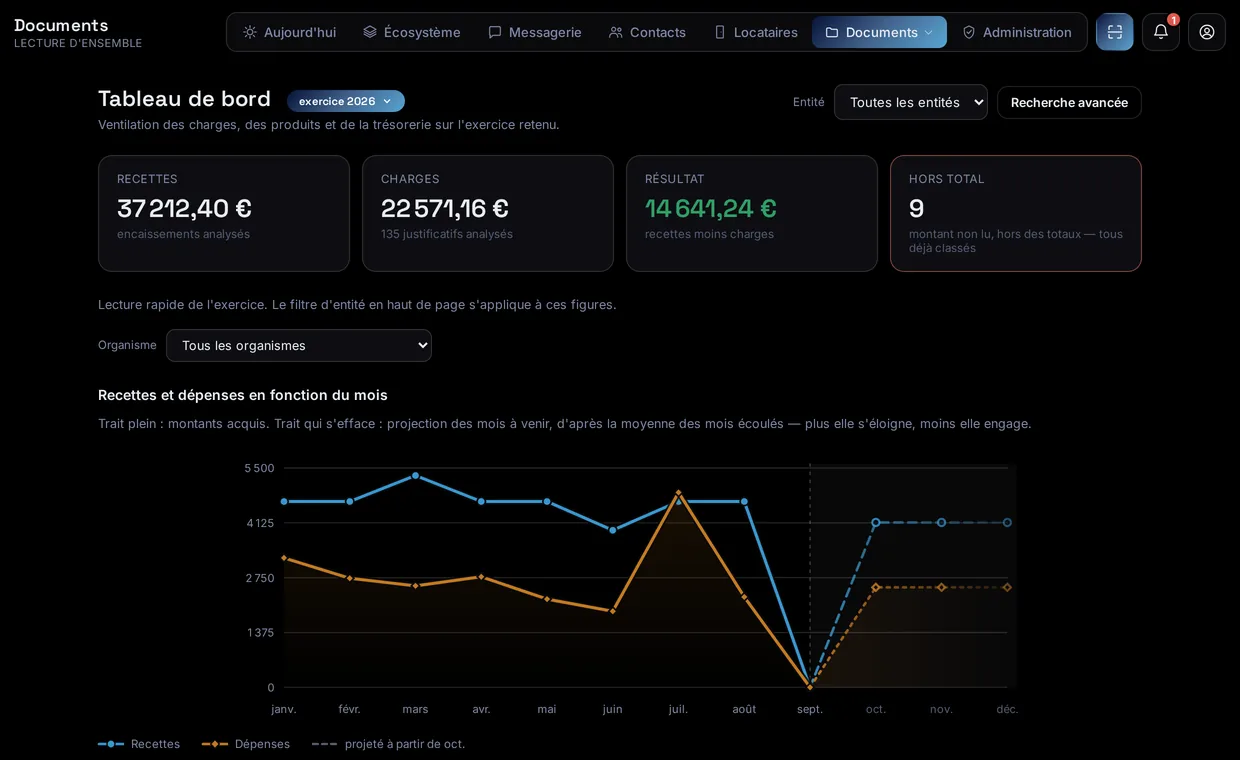Click the chart title Recettes et dépenses

(243, 395)
